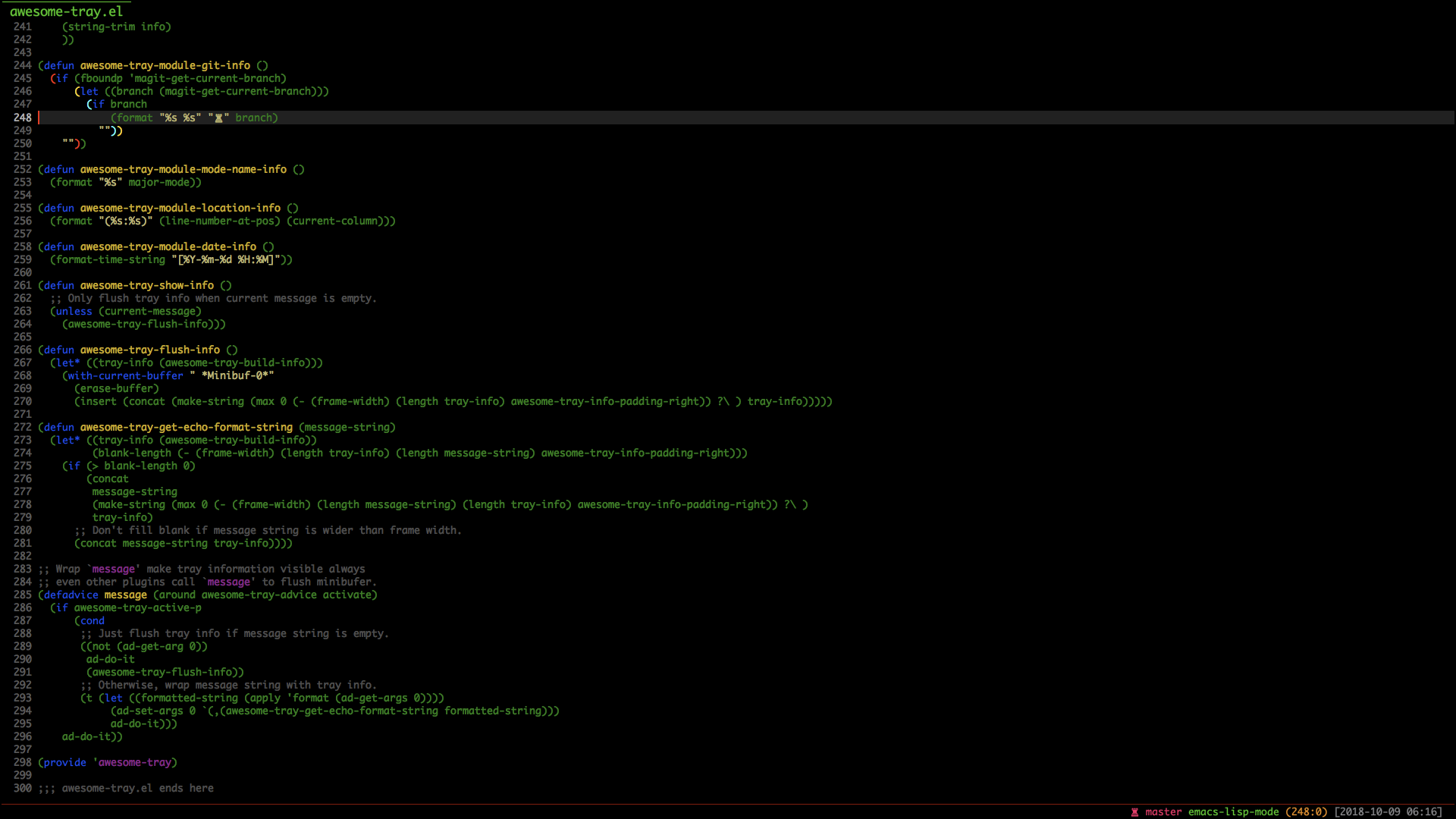The image size is (1456, 819).
Task: Click line number 248 in the gutter
Action: (23, 118)
